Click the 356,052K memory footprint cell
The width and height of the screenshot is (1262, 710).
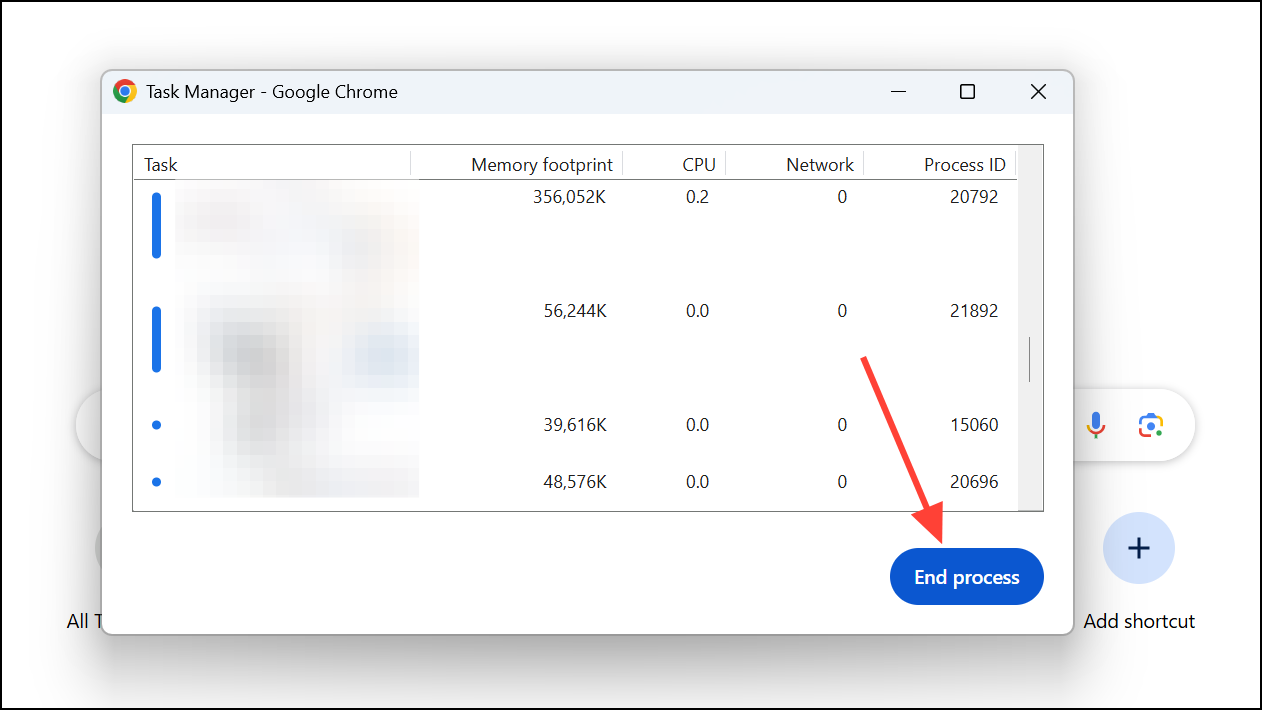point(569,197)
